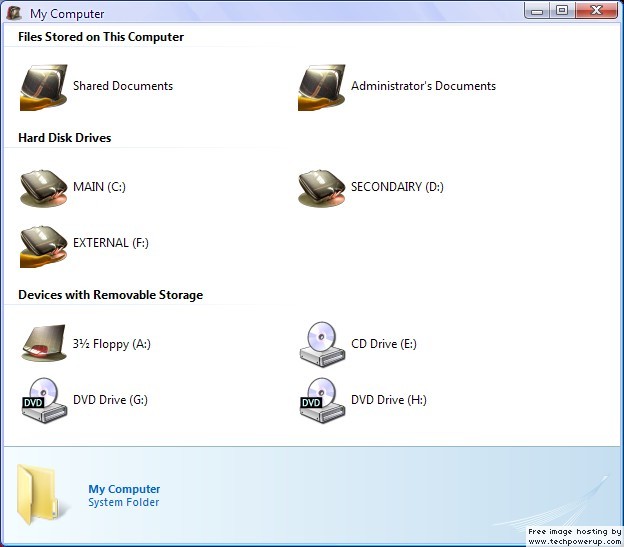624x547 pixels.
Task: Minimize the My Computer window
Action: (539, 10)
